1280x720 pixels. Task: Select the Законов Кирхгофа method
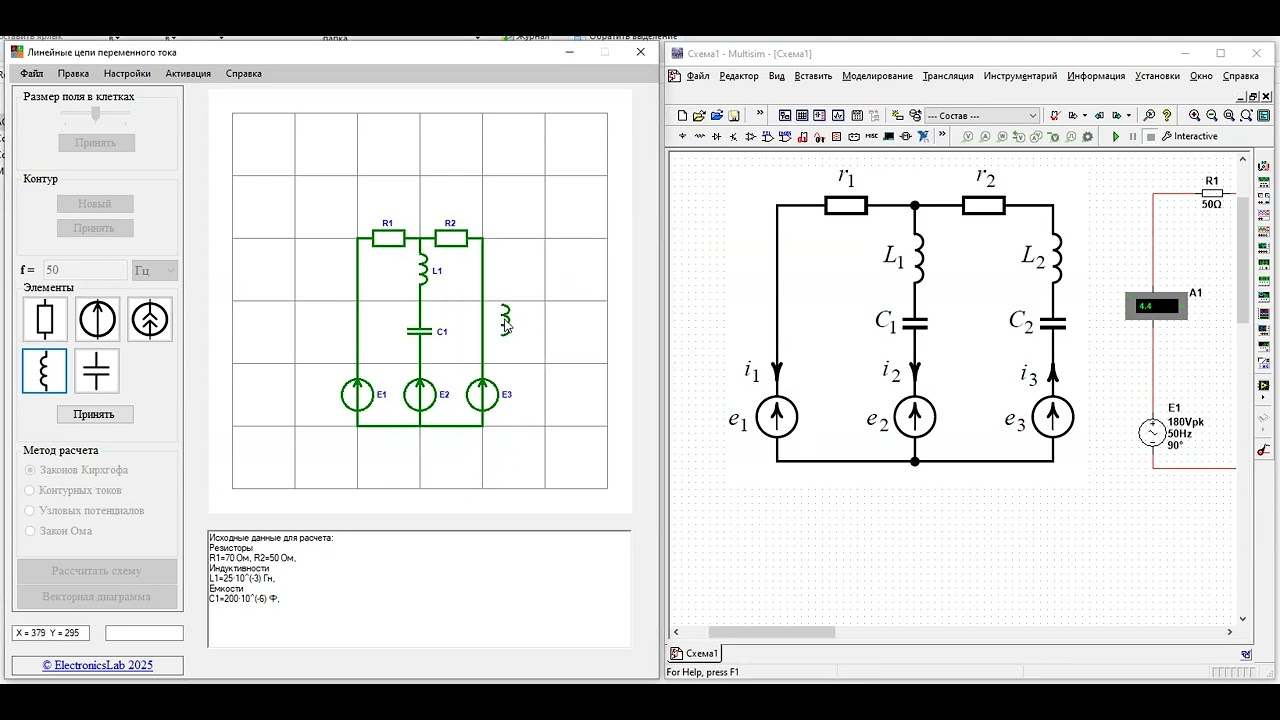click(76, 470)
